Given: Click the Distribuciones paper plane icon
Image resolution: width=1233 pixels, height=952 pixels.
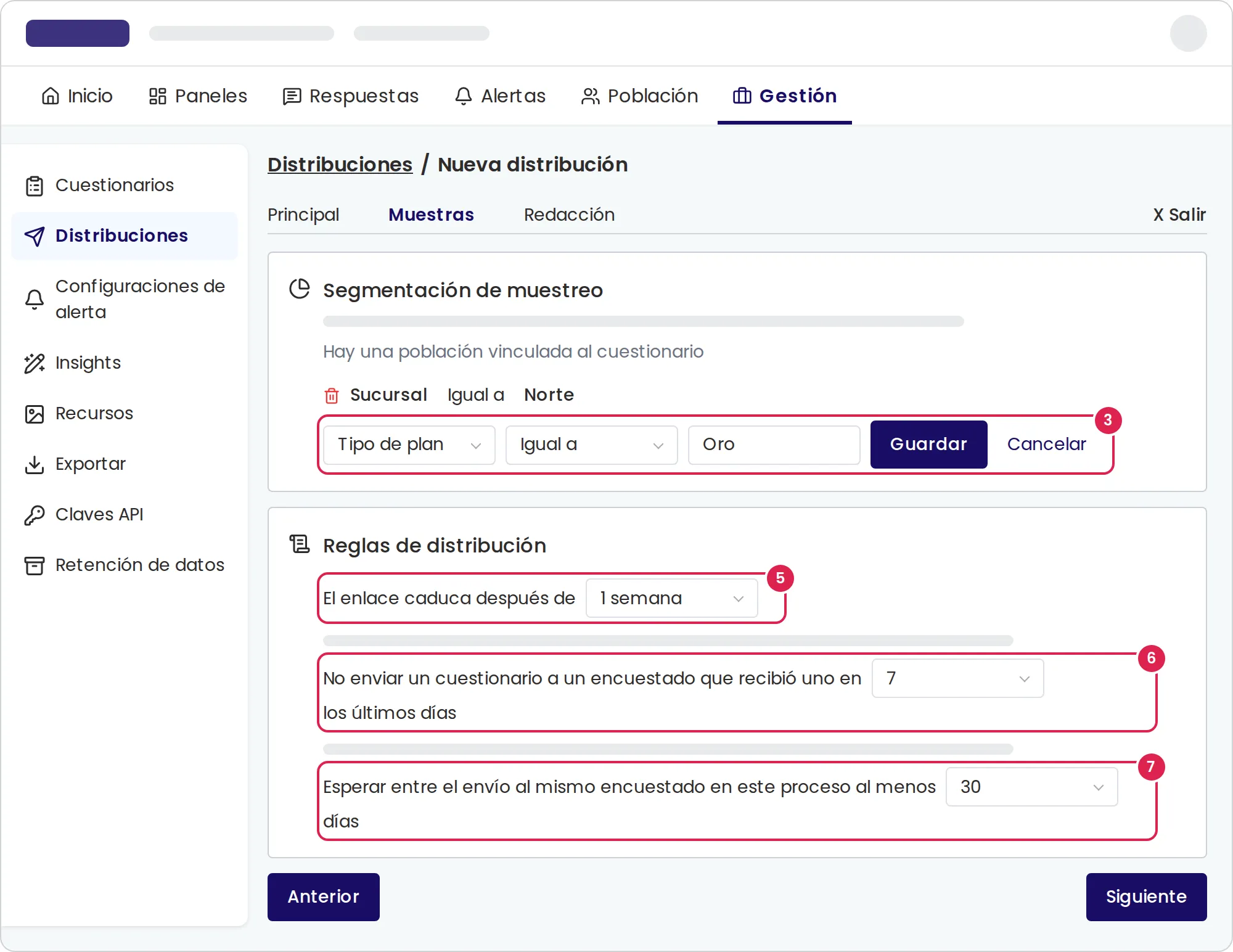Looking at the screenshot, I should click(35, 236).
